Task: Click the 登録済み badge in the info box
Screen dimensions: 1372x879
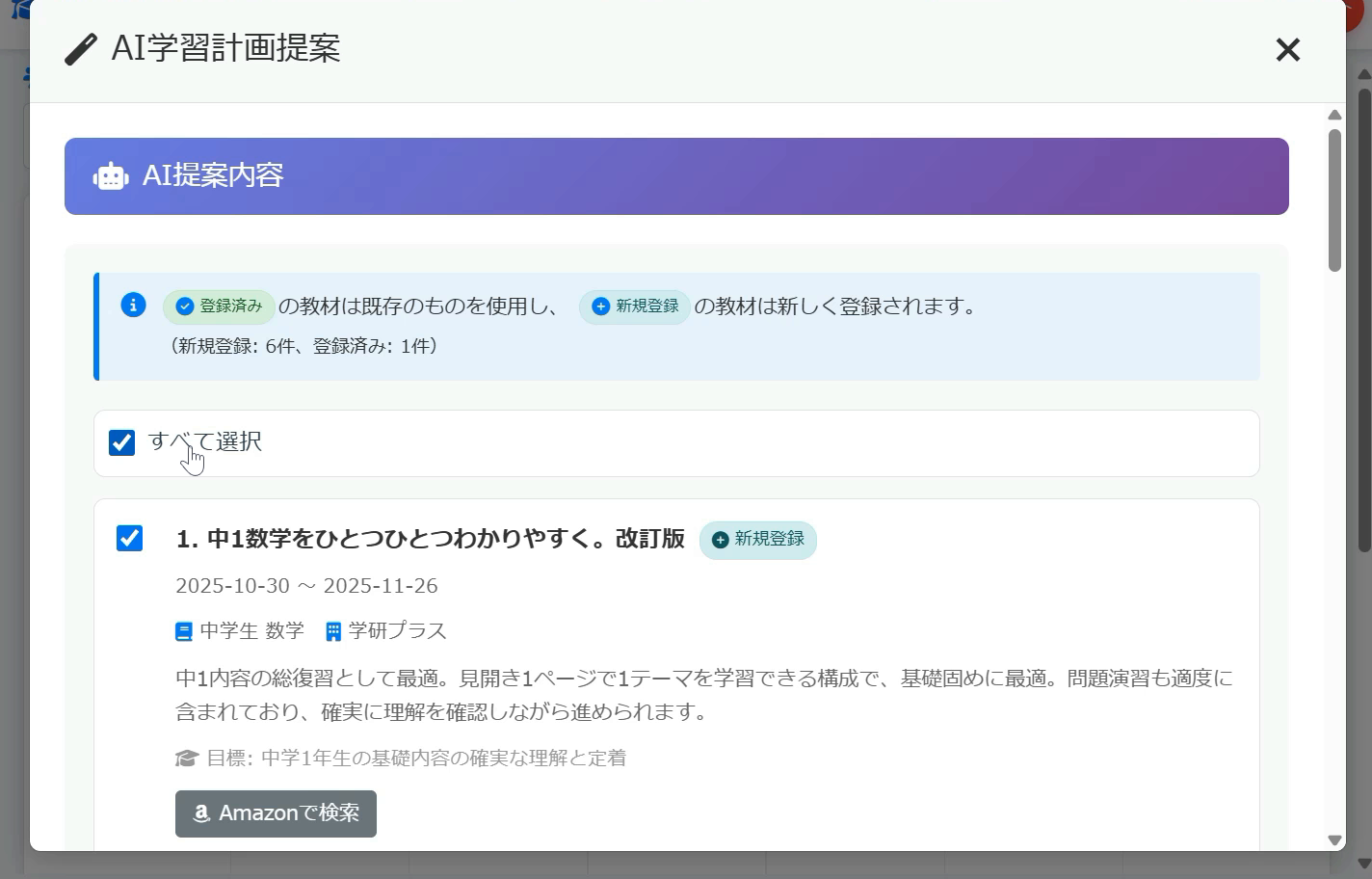Action: (x=220, y=306)
